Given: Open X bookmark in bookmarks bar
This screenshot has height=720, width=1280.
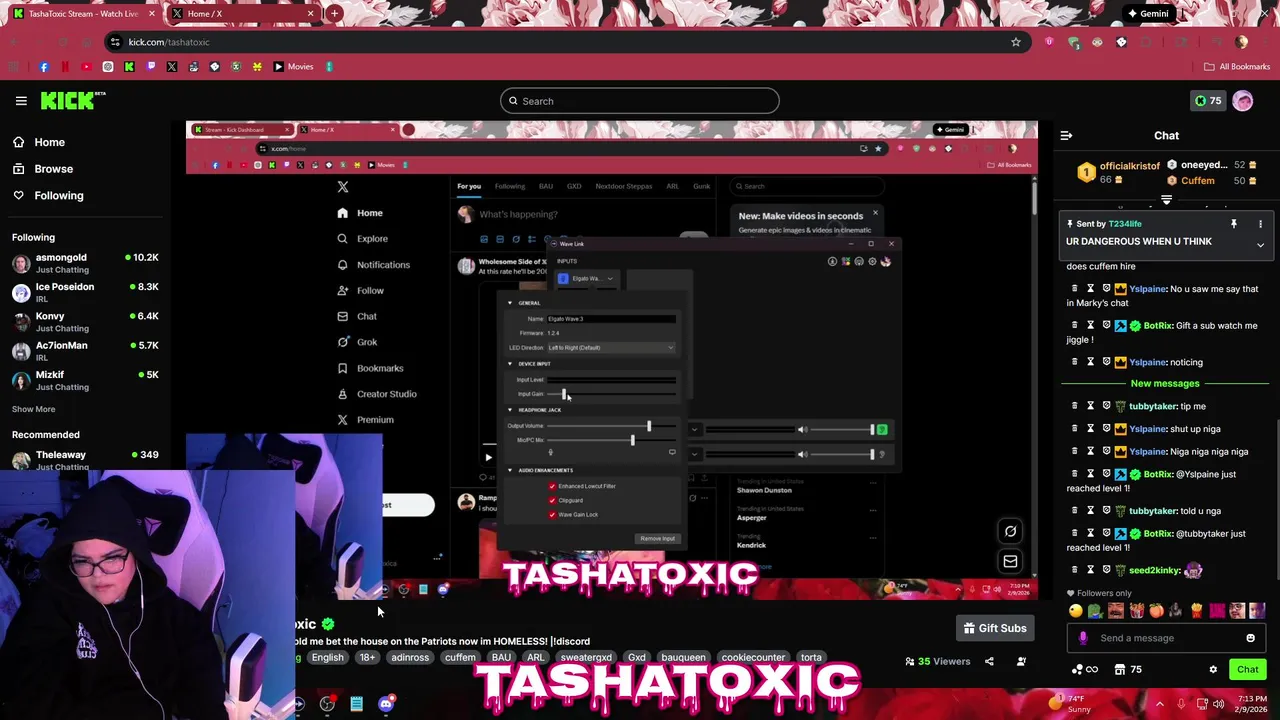Looking at the screenshot, I should 172,67.
